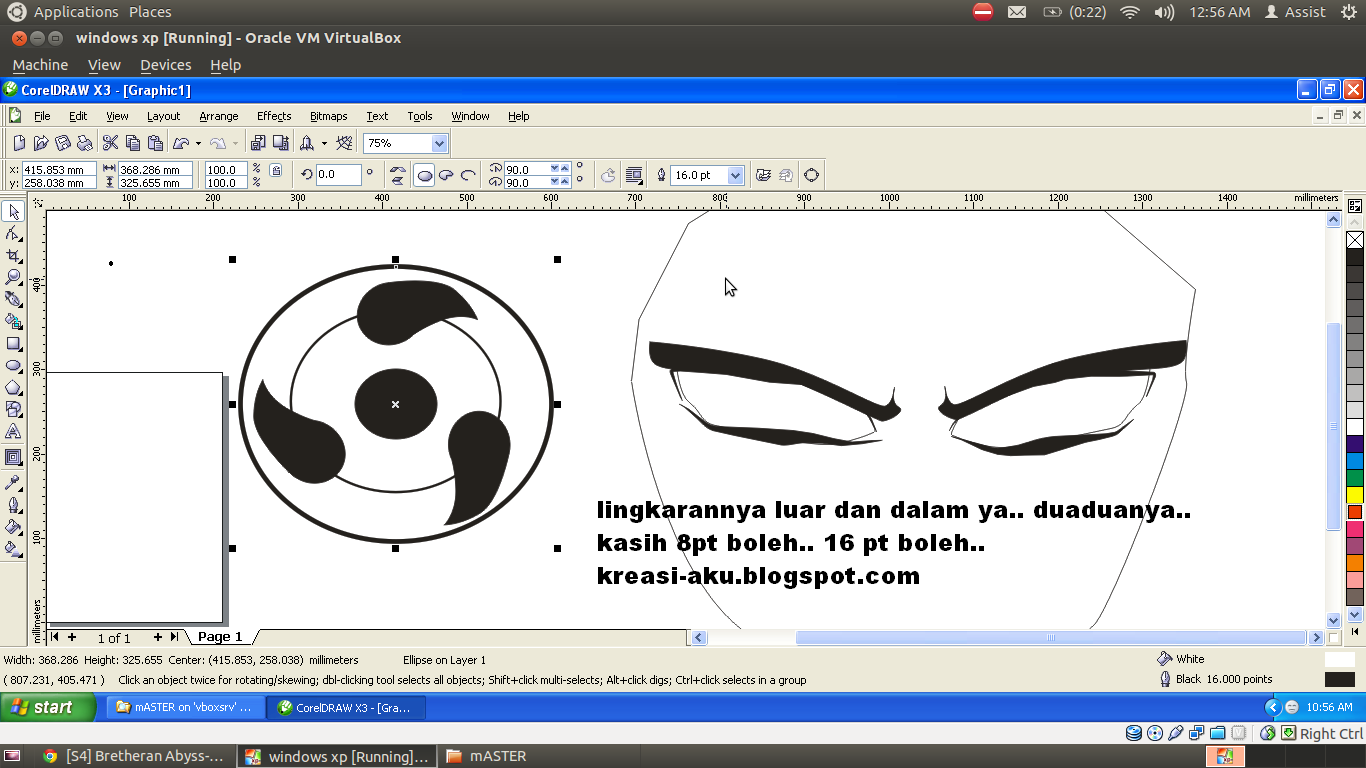Select the Pick tool in toolbox
The width and height of the screenshot is (1366, 768).
point(14,212)
